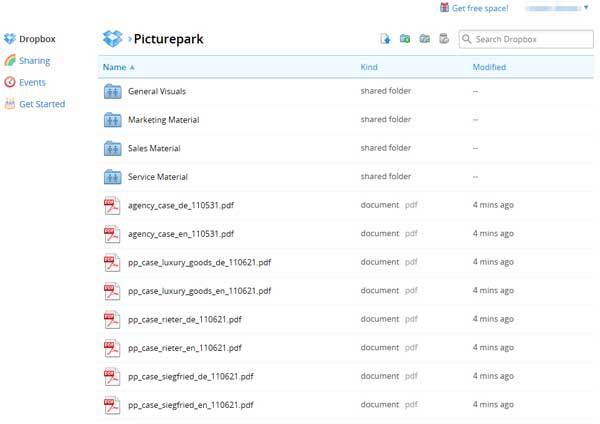Click the Get Started cake icon in the sidebar

coord(10,104)
